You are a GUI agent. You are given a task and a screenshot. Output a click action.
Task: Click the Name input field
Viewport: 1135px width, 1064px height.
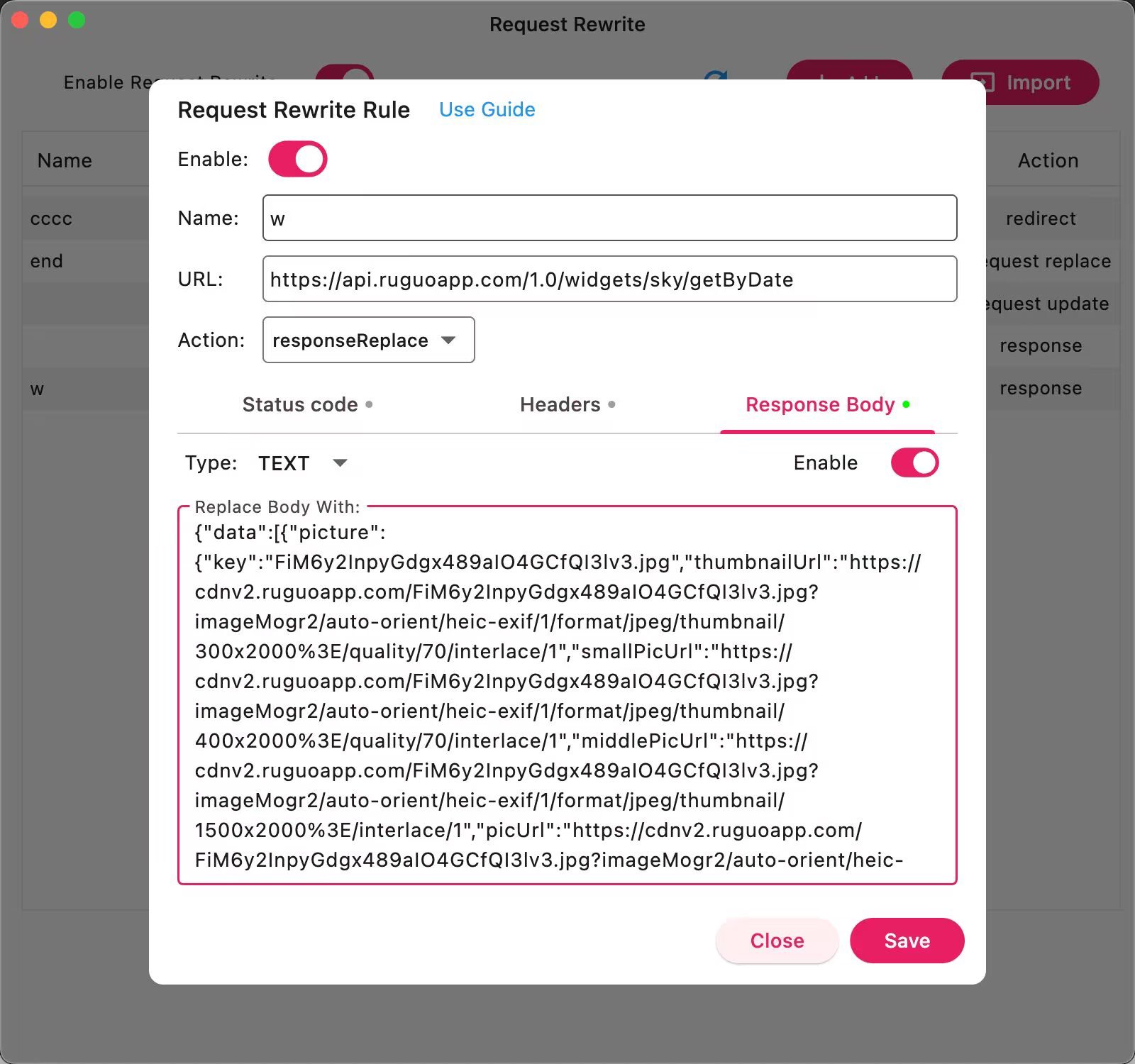[609, 218]
